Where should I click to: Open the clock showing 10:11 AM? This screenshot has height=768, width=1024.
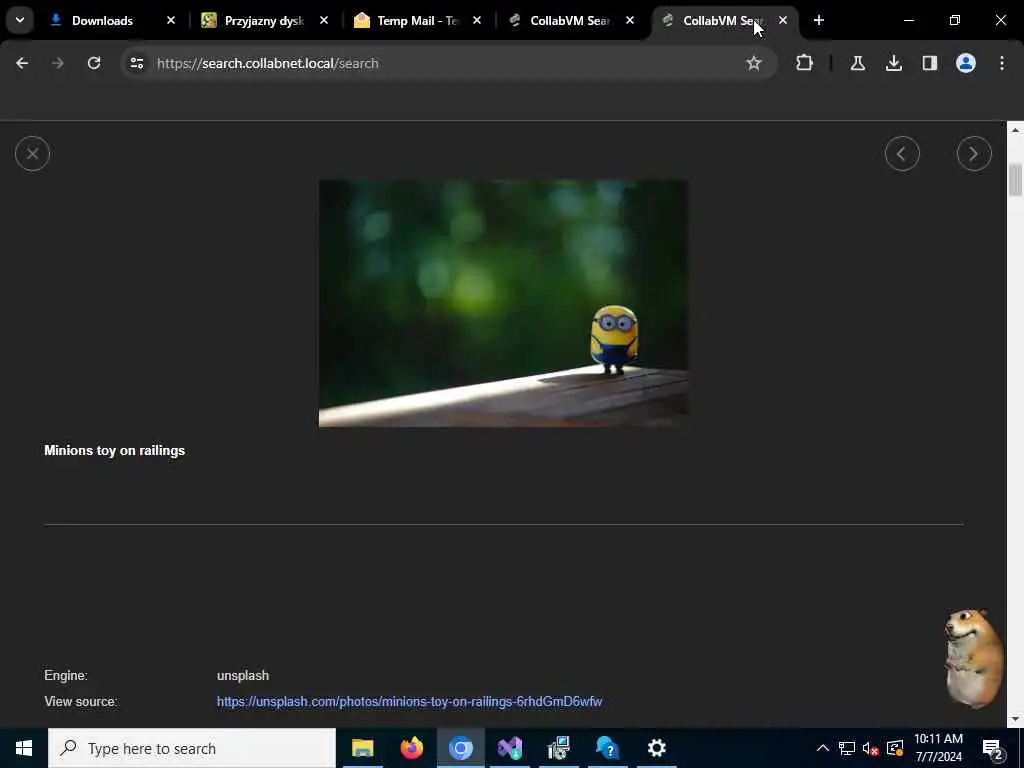click(x=938, y=748)
